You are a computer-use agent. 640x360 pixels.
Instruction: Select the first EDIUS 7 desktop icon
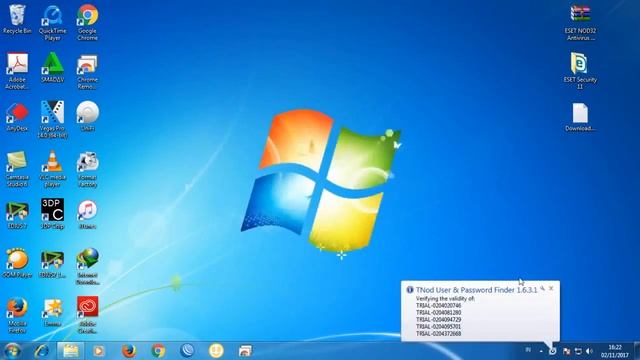click(17, 215)
